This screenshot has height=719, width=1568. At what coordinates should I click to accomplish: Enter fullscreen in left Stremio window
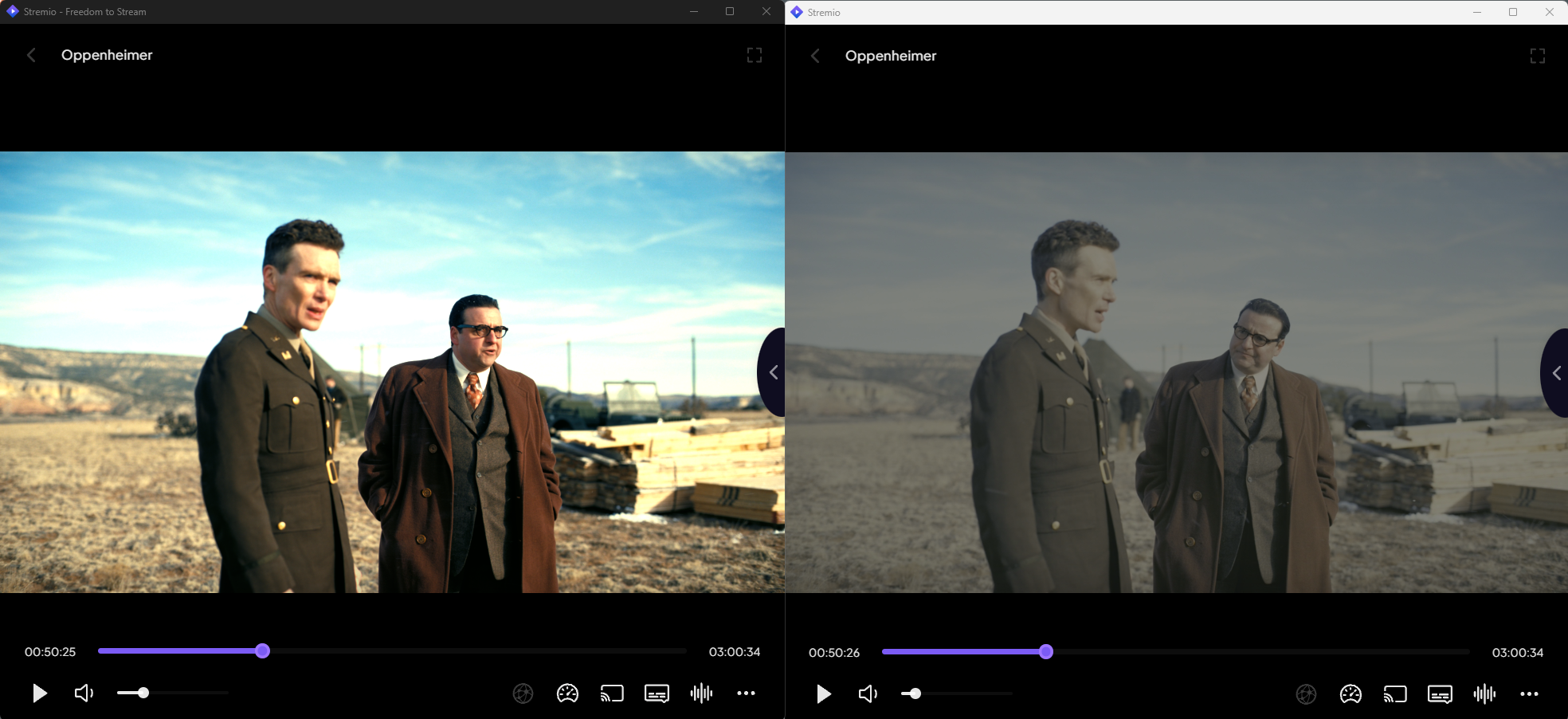755,55
